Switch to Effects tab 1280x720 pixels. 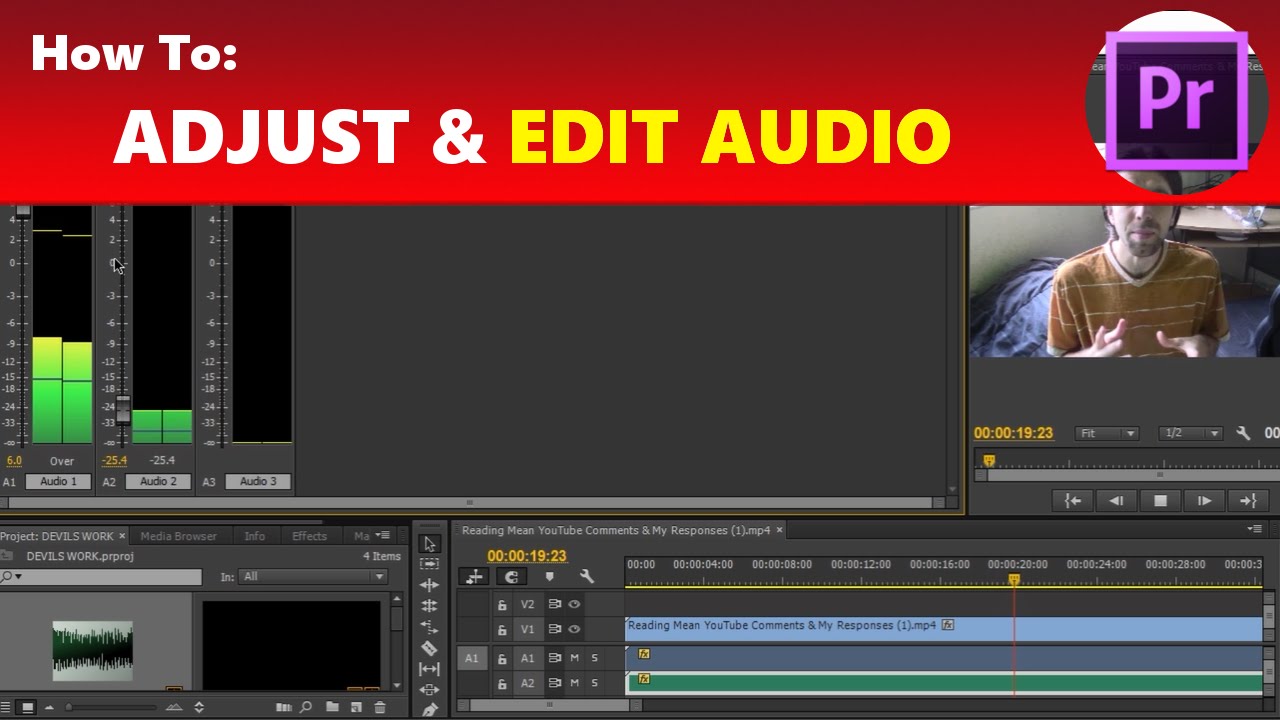[309, 536]
